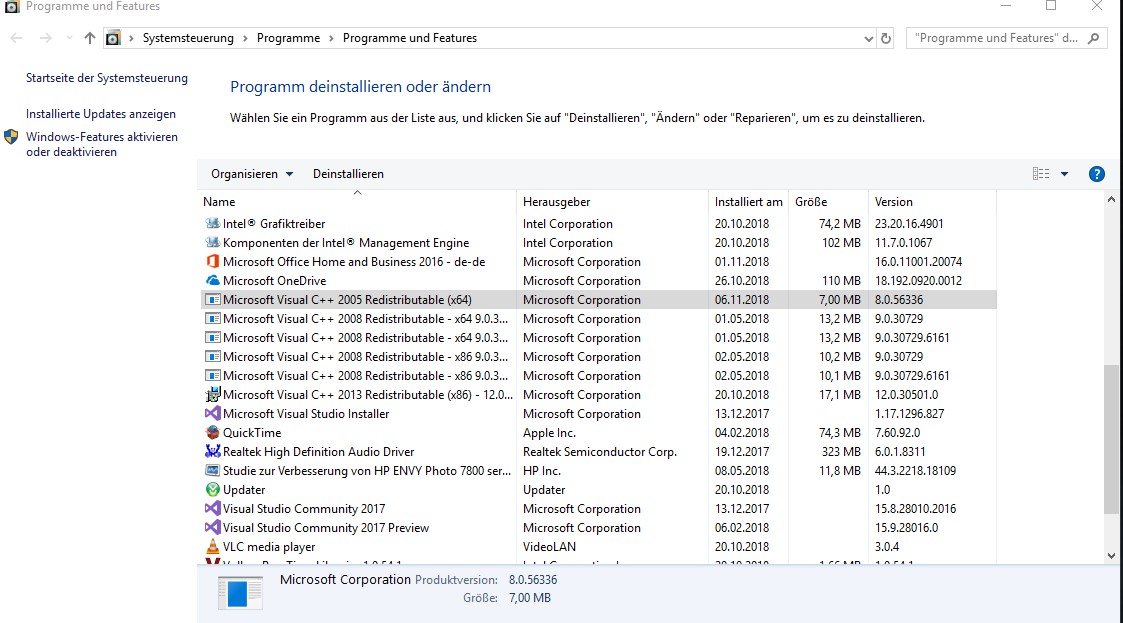Expand the view options dropdown arrow

pos(1064,174)
